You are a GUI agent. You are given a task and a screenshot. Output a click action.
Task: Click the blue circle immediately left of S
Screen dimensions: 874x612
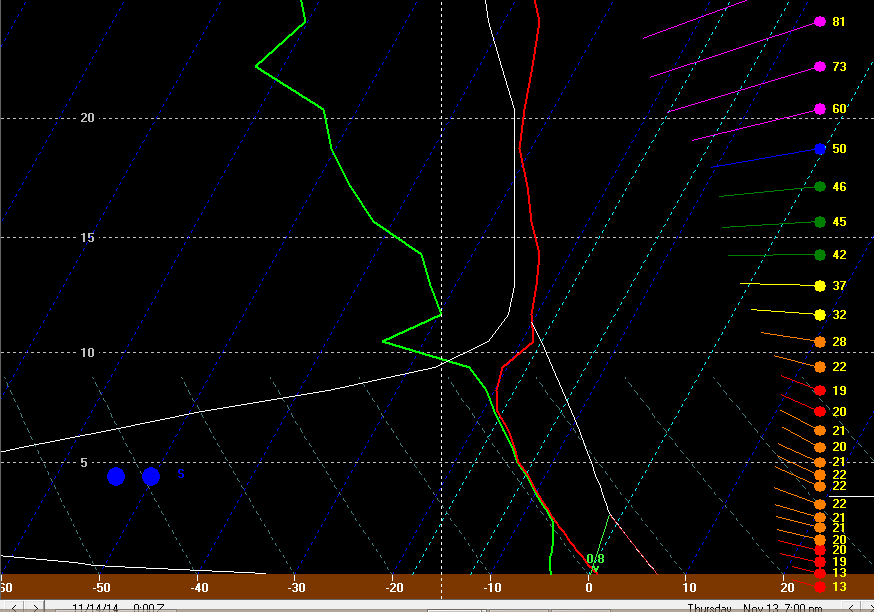pyautogui.click(x=151, y=477)
